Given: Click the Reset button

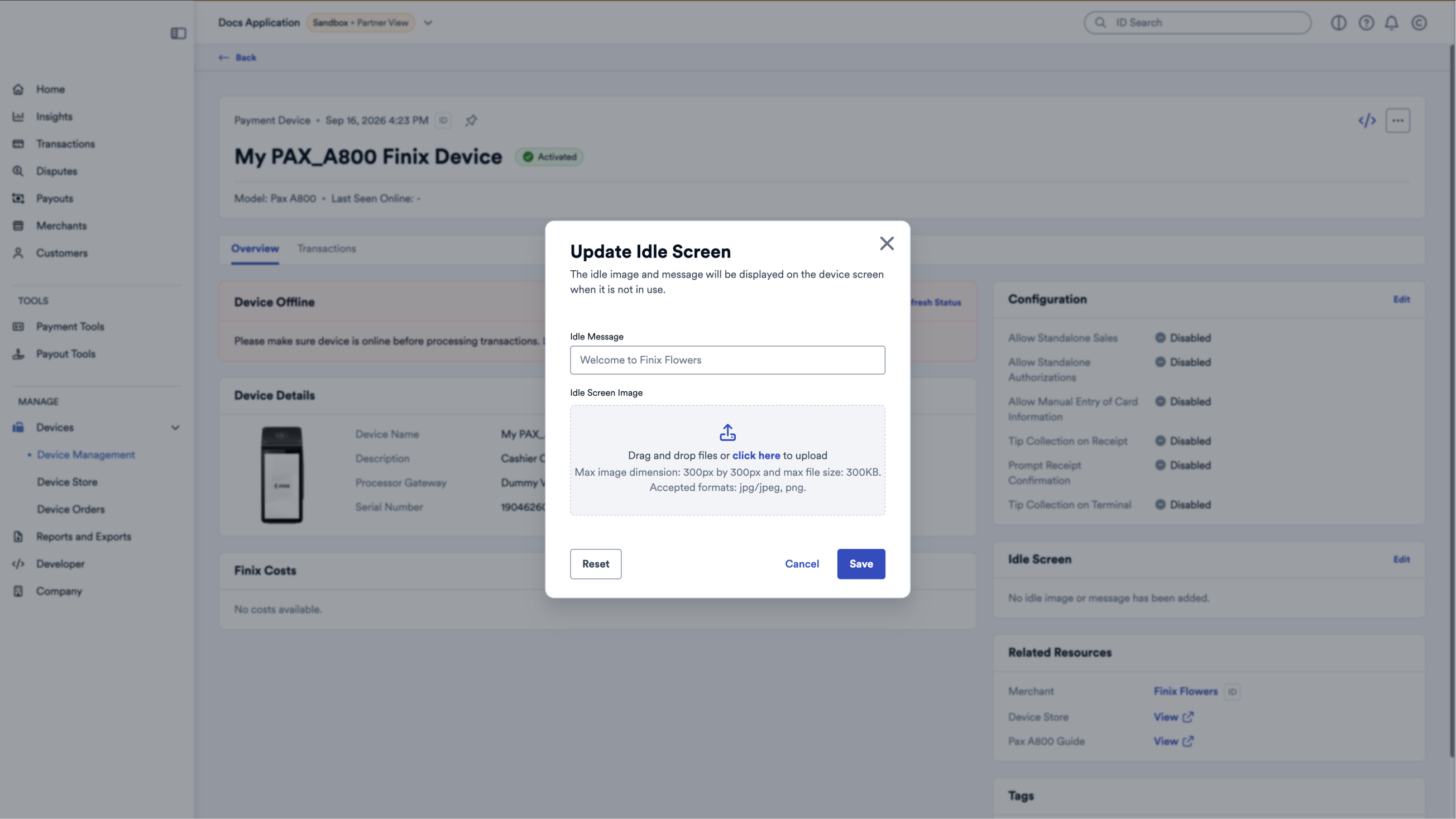Looking at the screenshot, I should click(596, 563).
